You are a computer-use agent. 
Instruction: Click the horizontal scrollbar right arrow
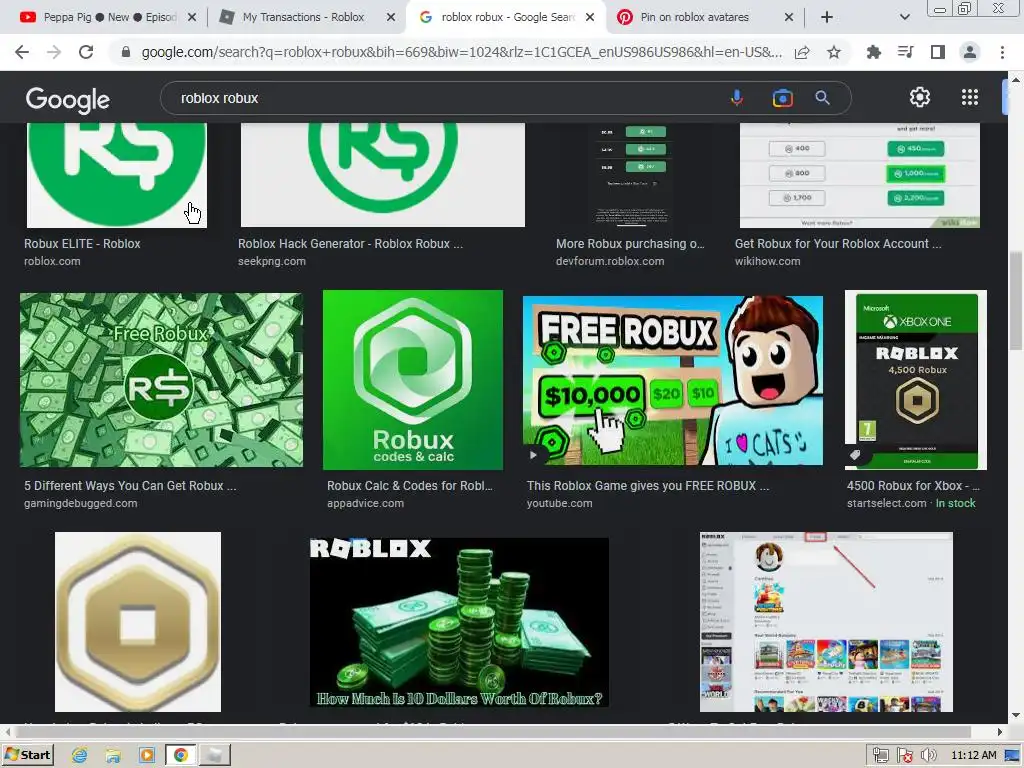coord(1000,732)
